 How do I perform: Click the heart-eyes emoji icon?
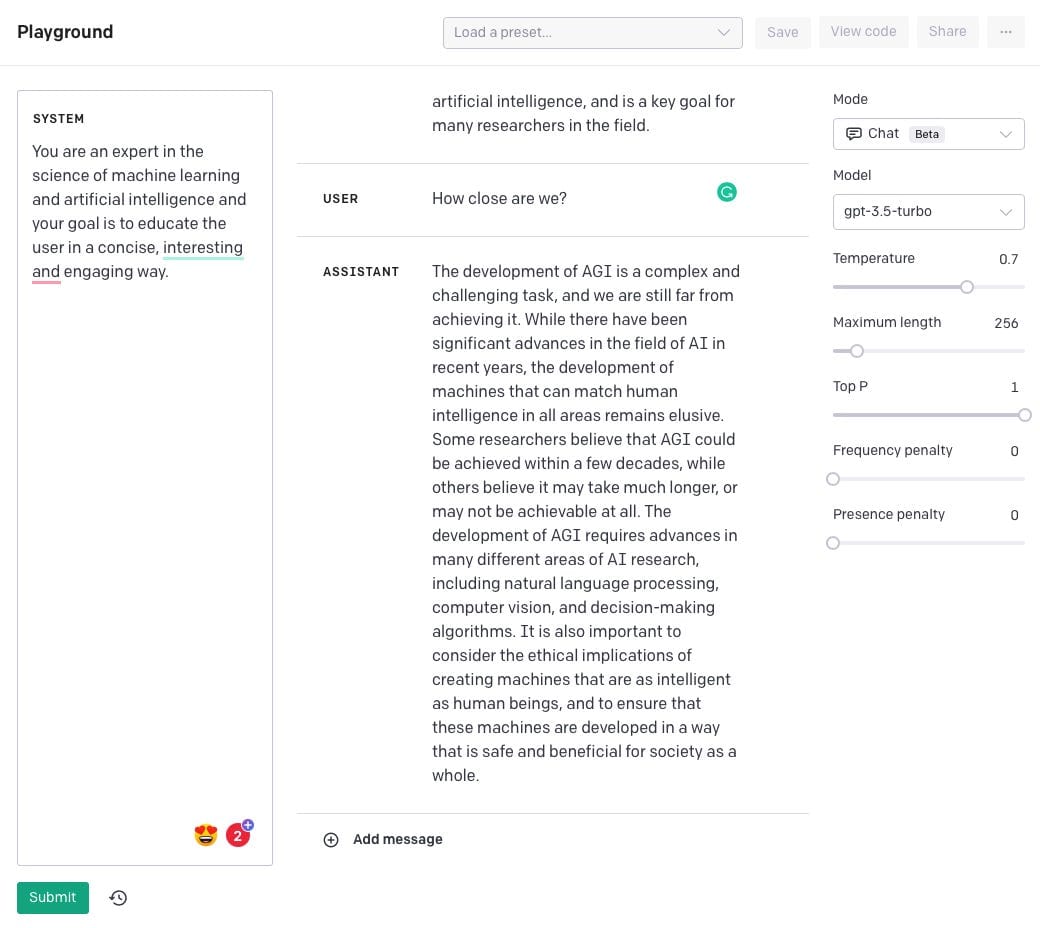(x=206, y=835)
